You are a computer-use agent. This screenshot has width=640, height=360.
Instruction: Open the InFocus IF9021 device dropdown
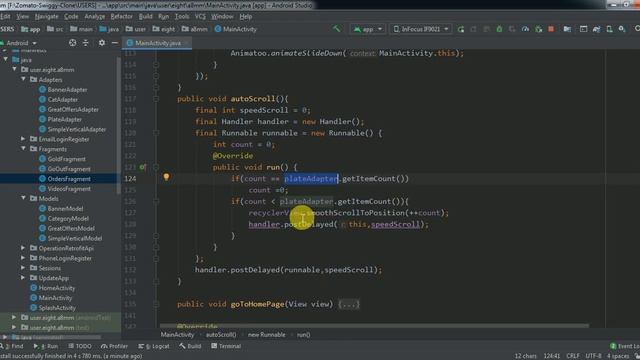420,29
